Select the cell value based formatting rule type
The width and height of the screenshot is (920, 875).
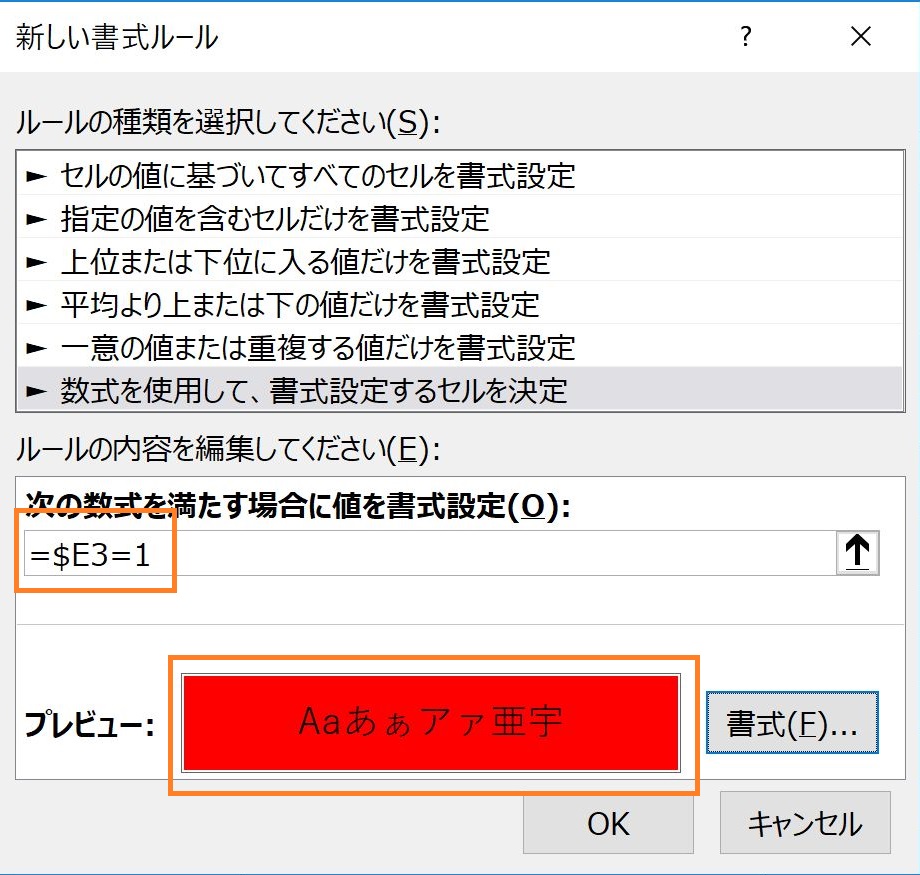coord(300,176)
